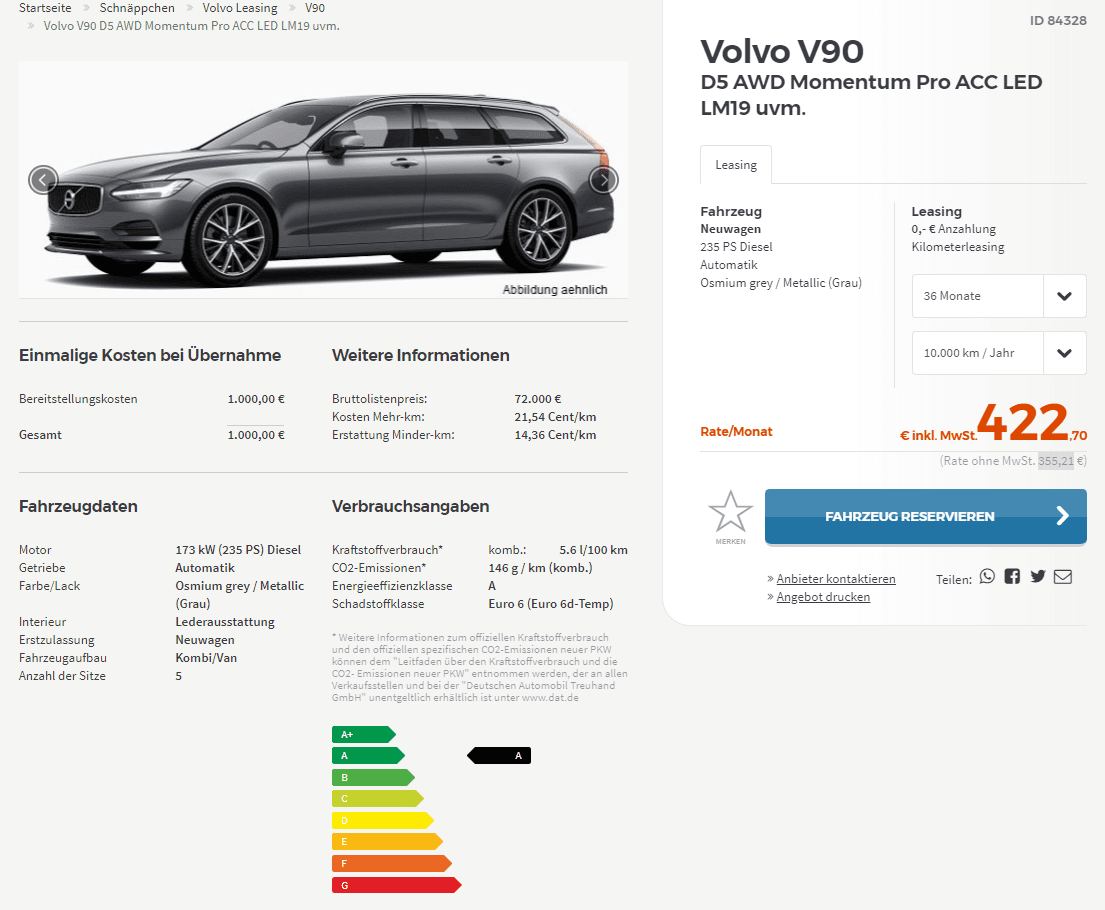Share offer on Twitter icon
1105x910 pixels.
point(1037,577)
